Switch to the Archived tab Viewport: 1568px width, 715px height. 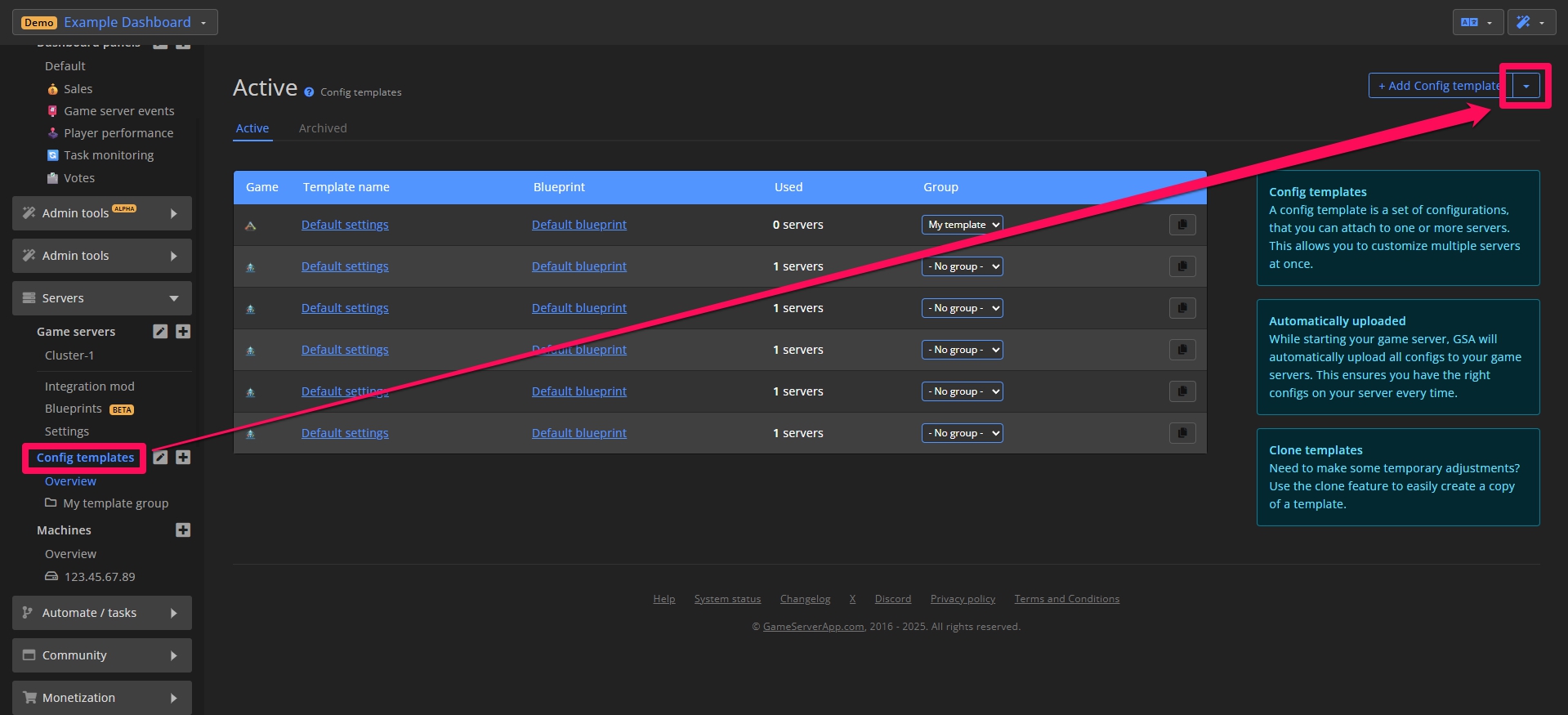[323, 128]
